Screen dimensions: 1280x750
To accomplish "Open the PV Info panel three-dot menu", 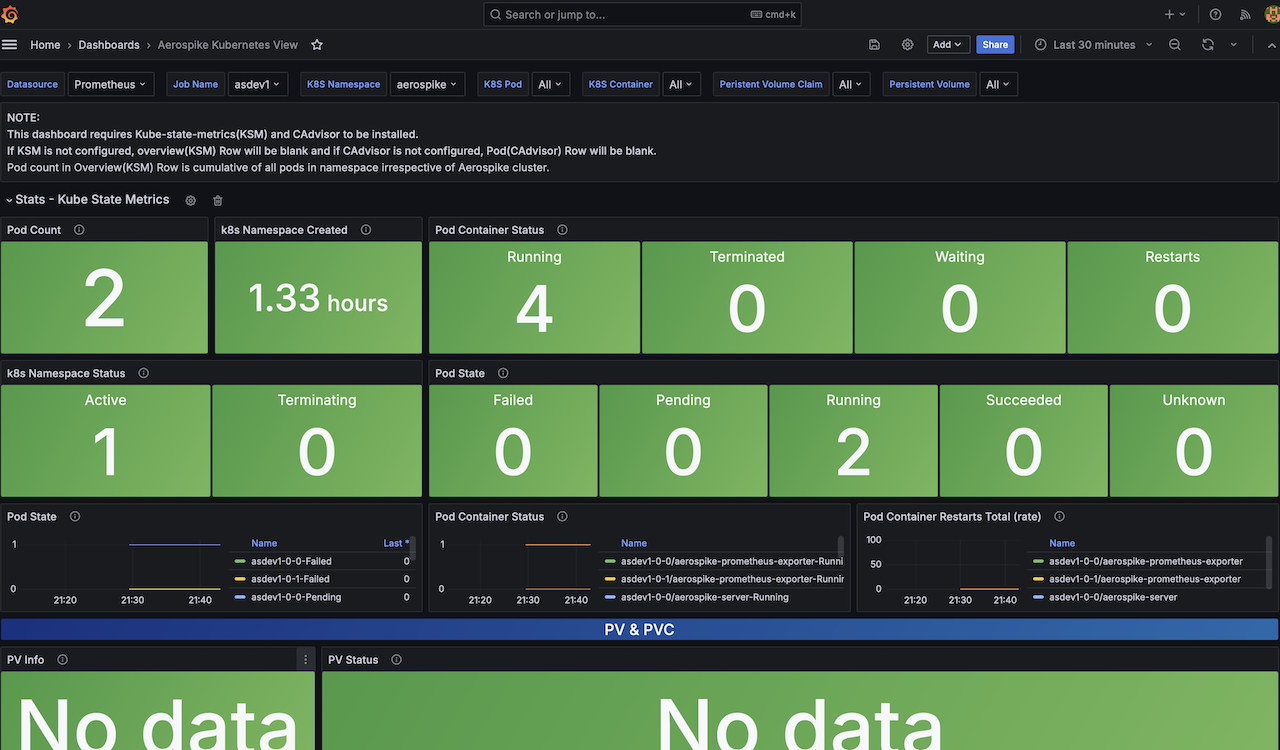I will point(306,660).
